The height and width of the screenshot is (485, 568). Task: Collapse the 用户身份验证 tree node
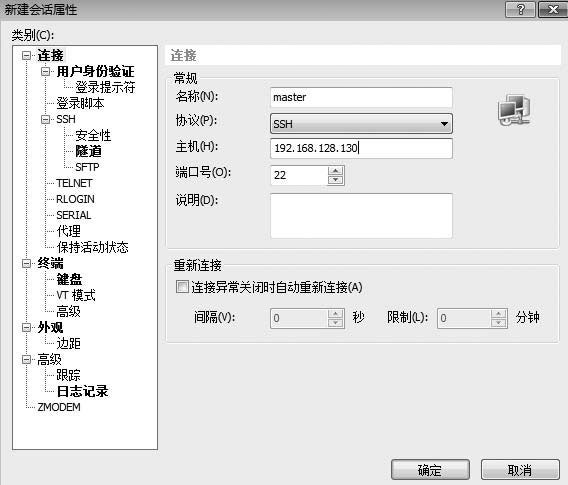tap(45, 71)
